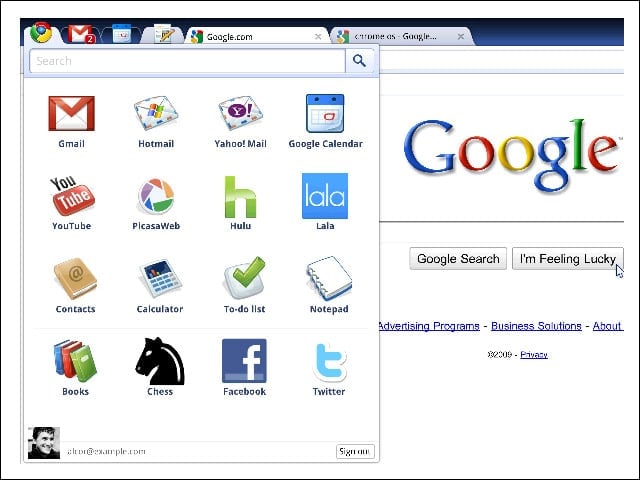Click the Chrome logo app menu tab
This screenshot has height=480, width=640.
click(41, 33)
